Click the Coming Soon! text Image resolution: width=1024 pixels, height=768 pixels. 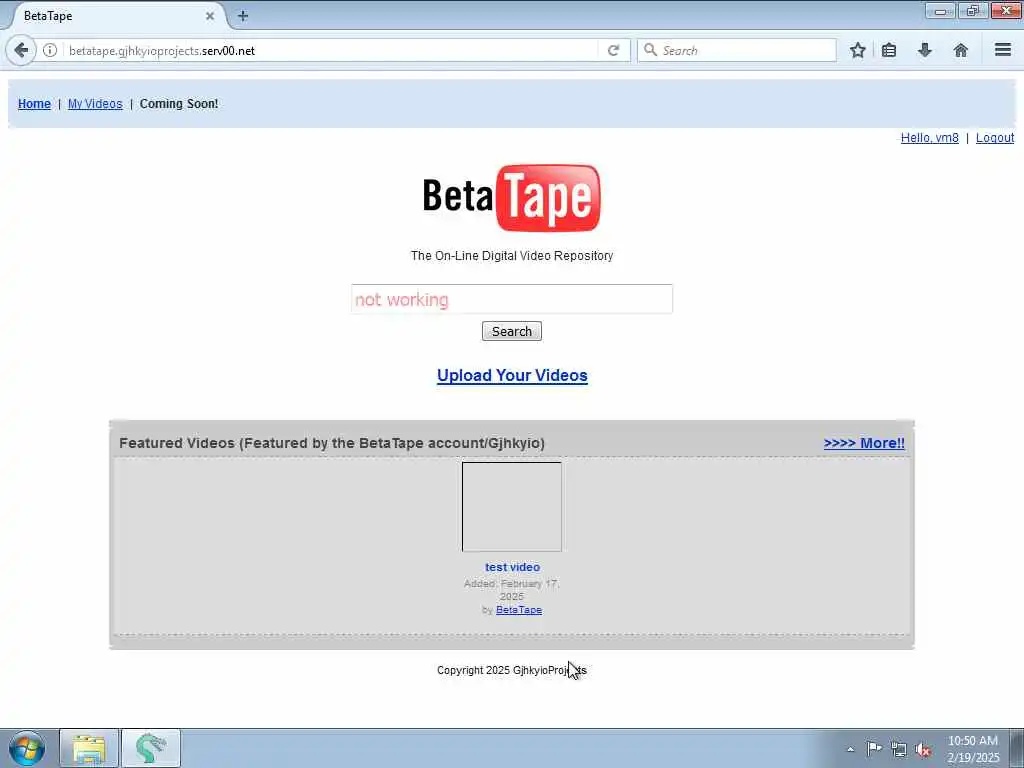point(179,104)
